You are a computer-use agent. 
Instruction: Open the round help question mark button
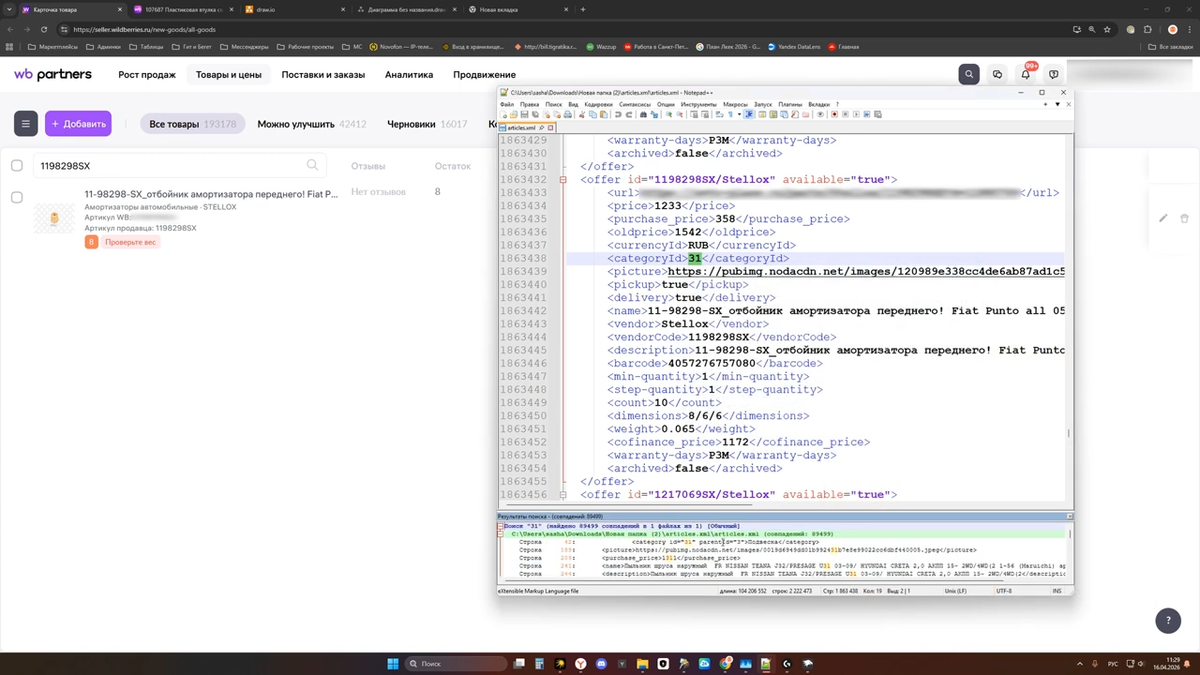click(1167, 621)
